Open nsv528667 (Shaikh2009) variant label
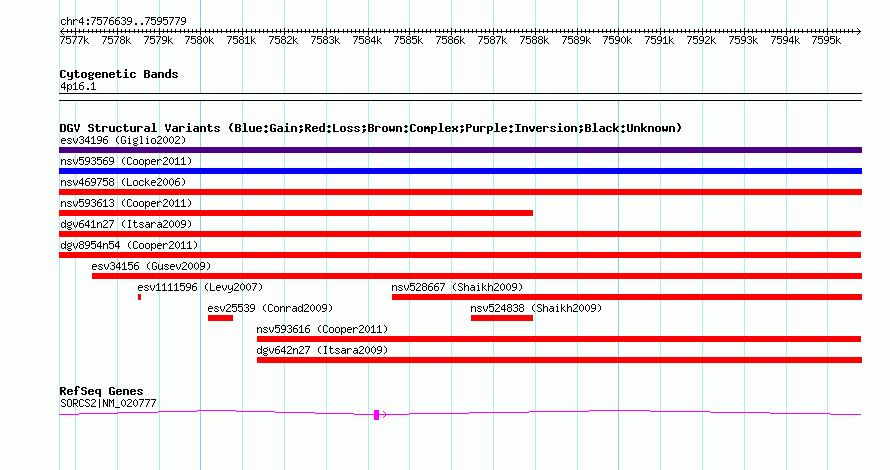890x470 pixels. click(x=457, y=287)
